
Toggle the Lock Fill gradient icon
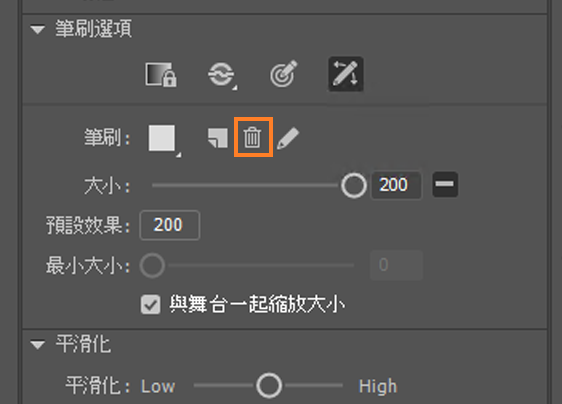tap(161, 75)
